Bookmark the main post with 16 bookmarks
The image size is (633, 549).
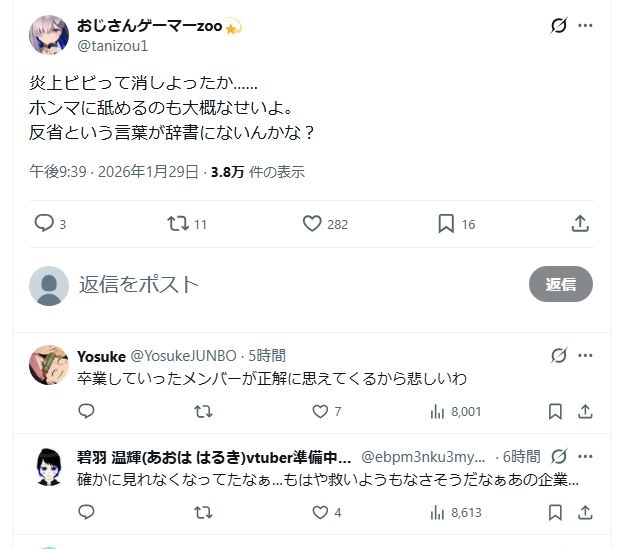pyautogui.click(x=446, y=224)
